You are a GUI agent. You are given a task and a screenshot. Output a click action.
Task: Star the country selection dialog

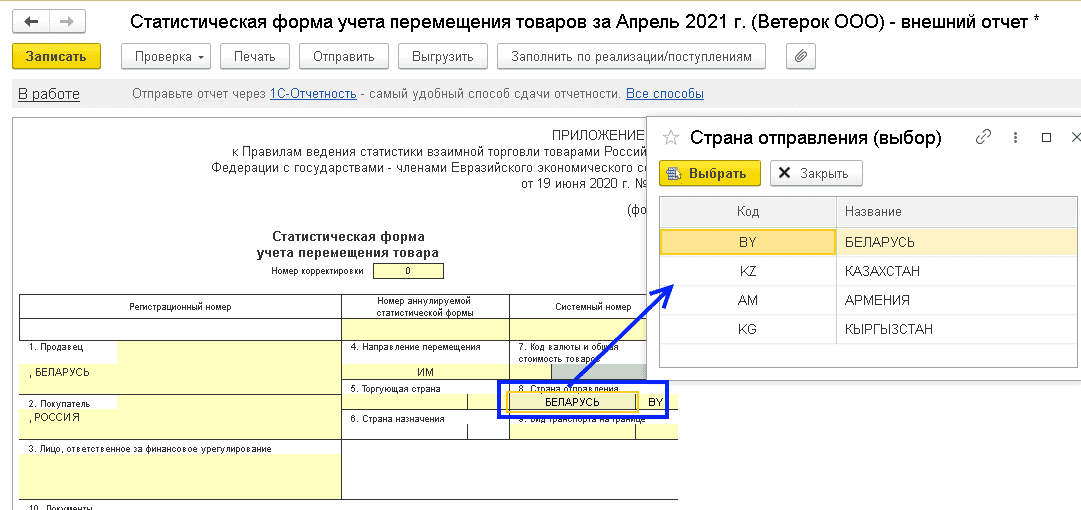(672, 138)
